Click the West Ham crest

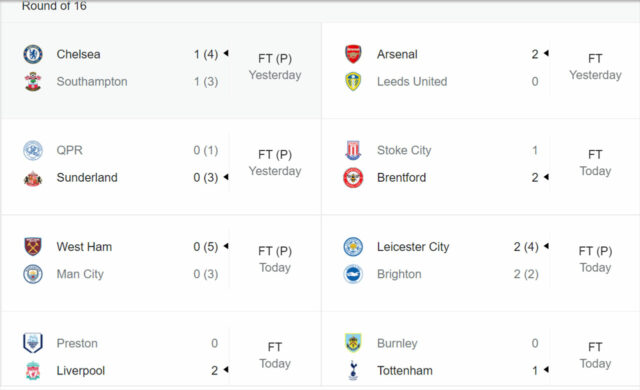33,247
